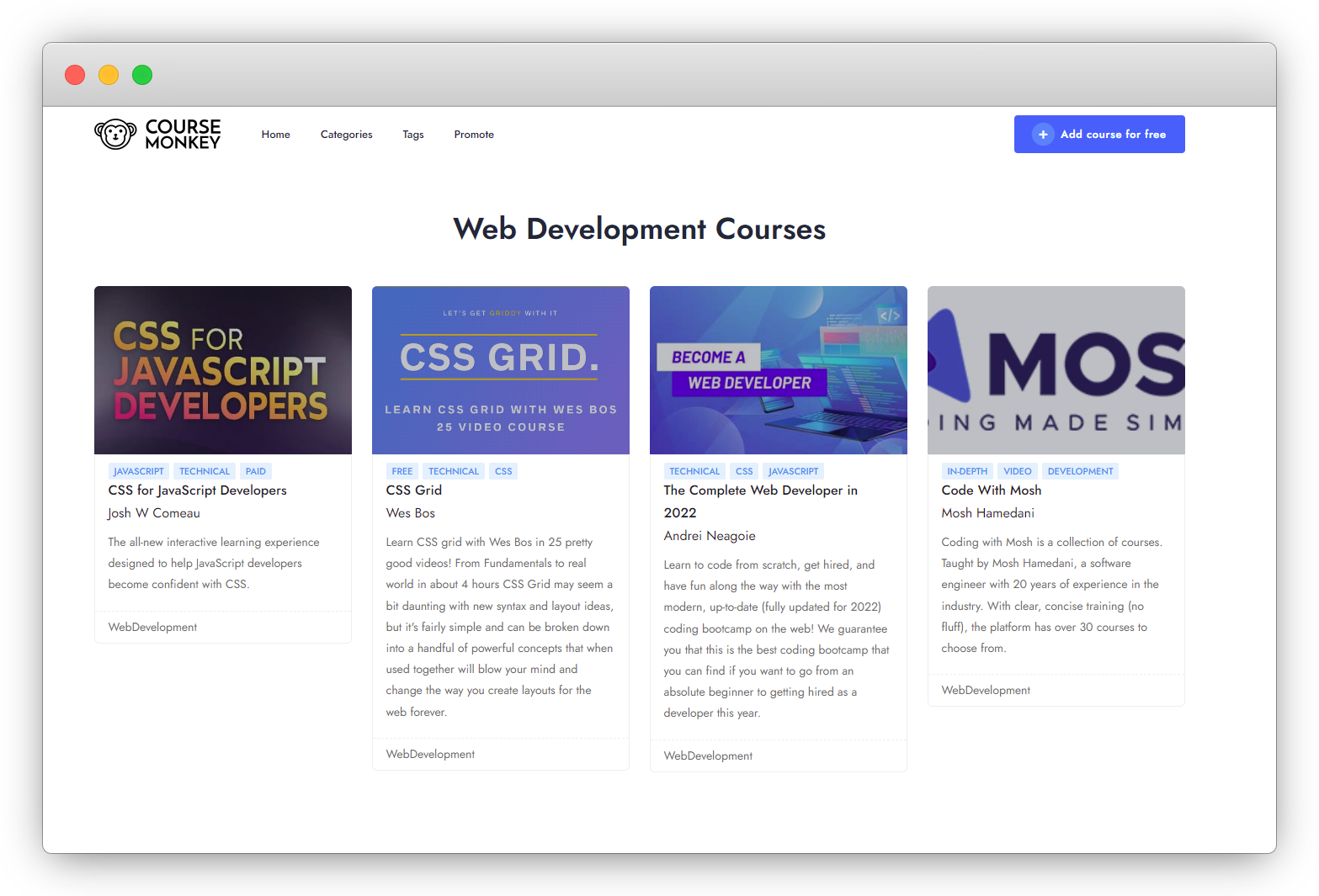Click WebDevelopment category on the Code With Mosh card
Image resolution: width=1319 pixels, height=896 pixels.
[x=986, y=690]
